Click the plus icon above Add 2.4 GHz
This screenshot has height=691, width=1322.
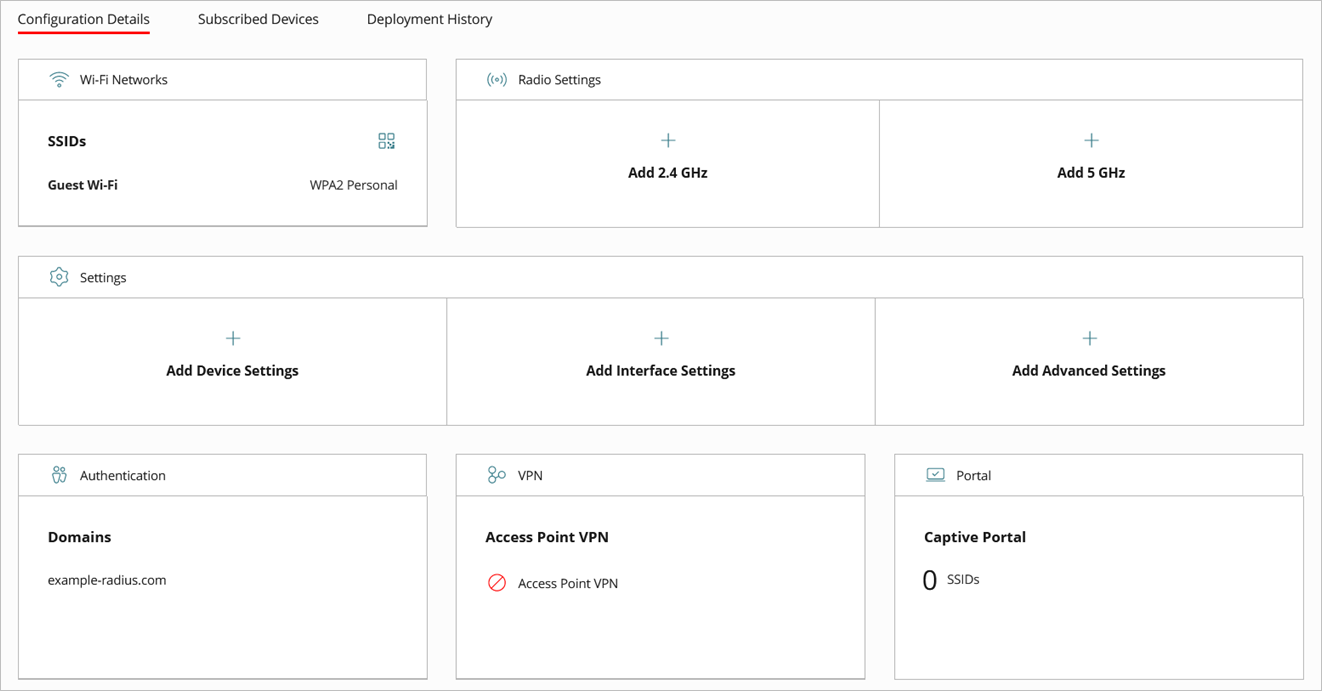[667, 140]
